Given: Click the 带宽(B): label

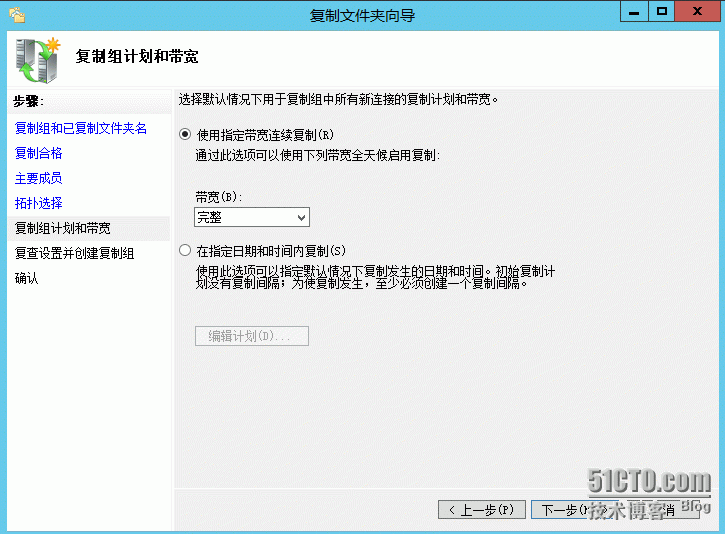Looking at the screenshot, I should pyautogui.click(x=218, y=197).
